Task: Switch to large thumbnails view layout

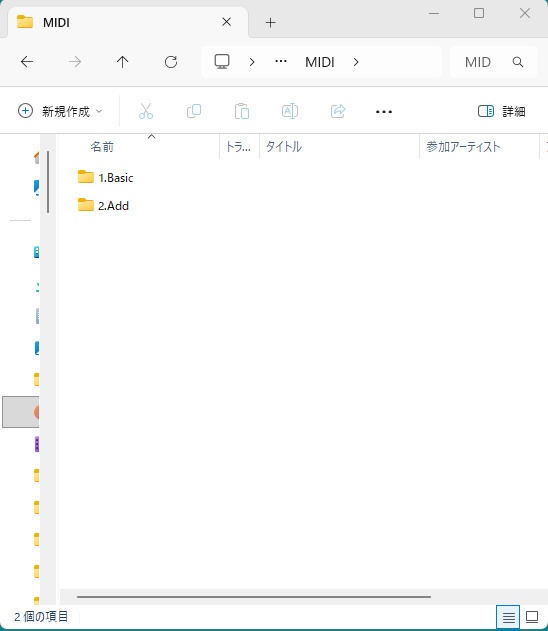Action: [532, 617]
